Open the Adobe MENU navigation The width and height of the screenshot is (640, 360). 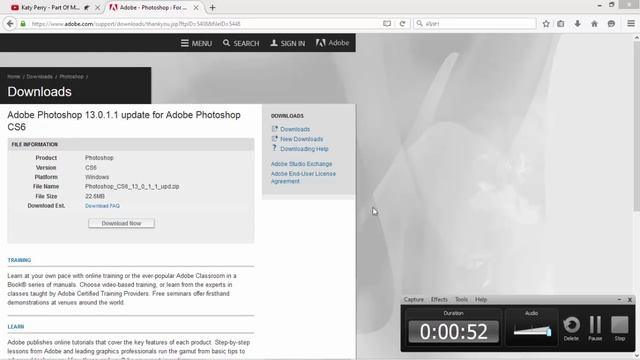tap(196, 43)
